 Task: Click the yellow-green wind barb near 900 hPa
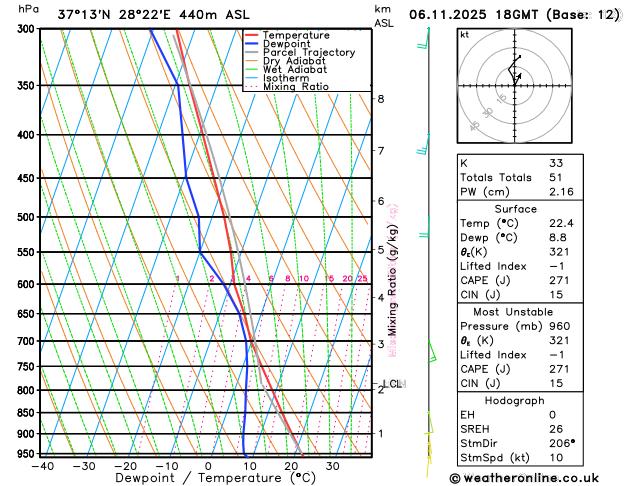(429, 423)
